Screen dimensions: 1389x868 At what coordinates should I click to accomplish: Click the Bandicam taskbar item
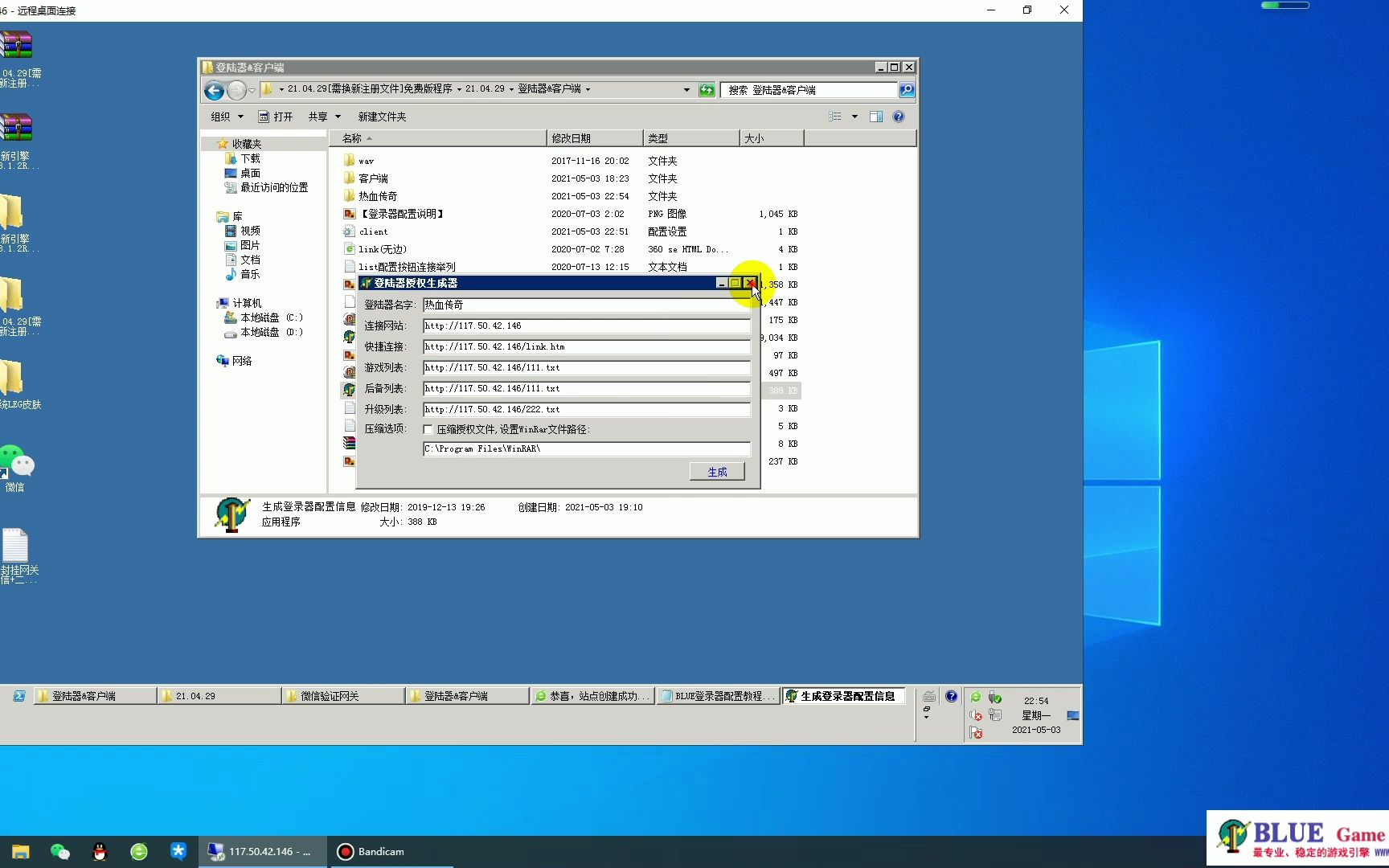[390, 852]
